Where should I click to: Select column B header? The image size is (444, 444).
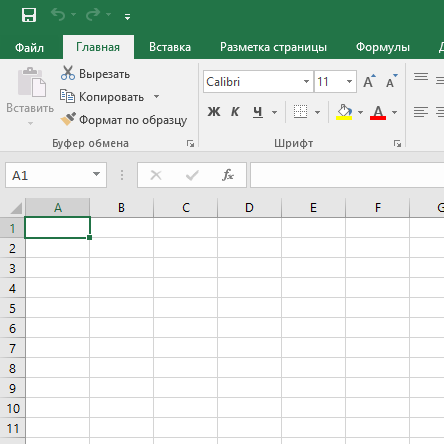[x=121, y=208]
